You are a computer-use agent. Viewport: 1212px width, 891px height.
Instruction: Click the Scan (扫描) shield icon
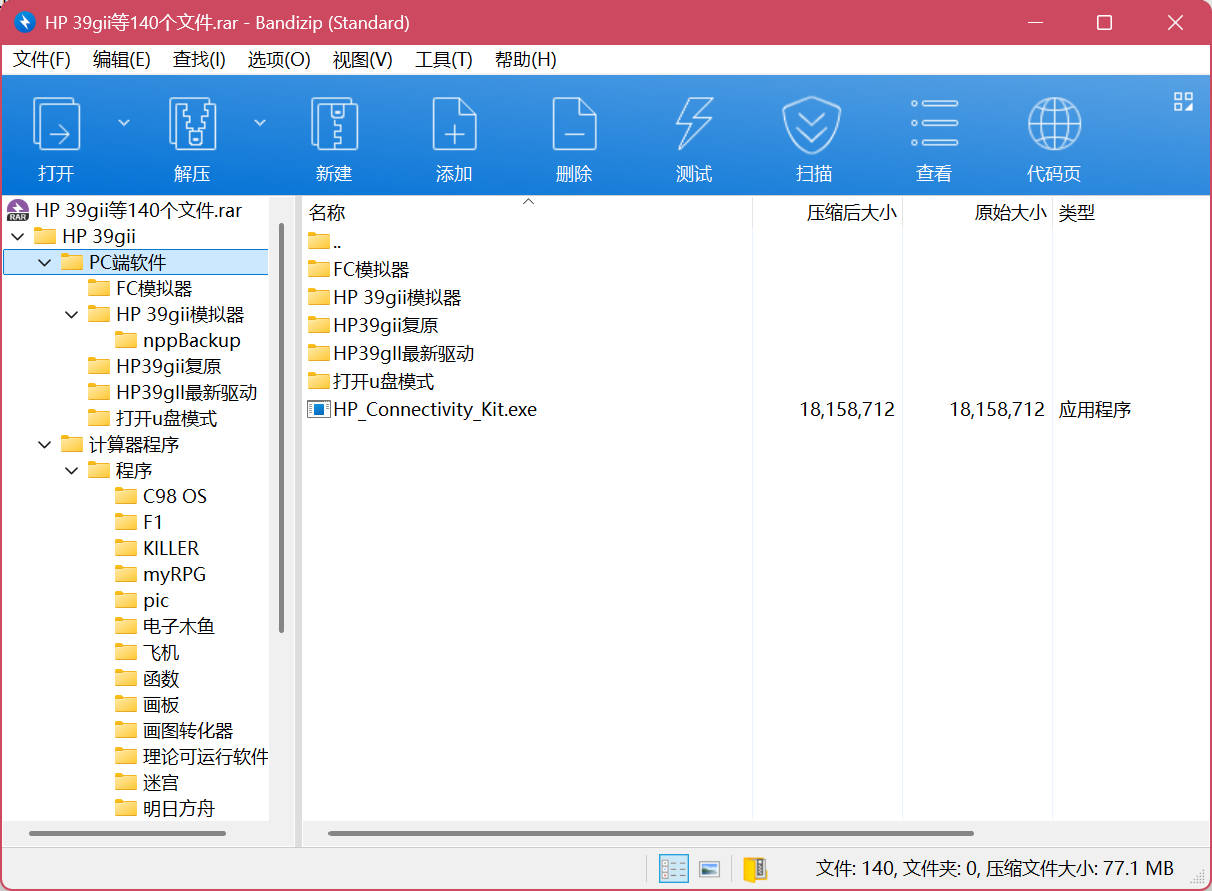814,124
